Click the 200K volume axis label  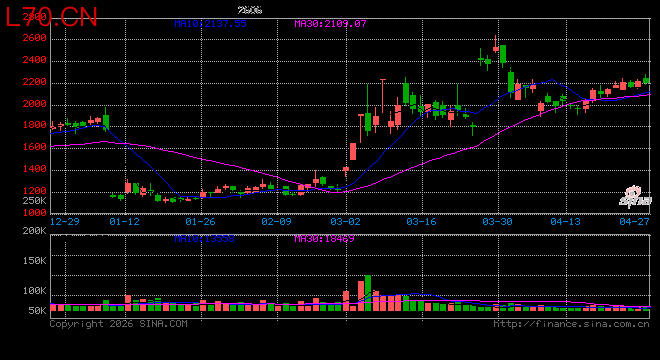pyautogui.click(x=35, y=231)
